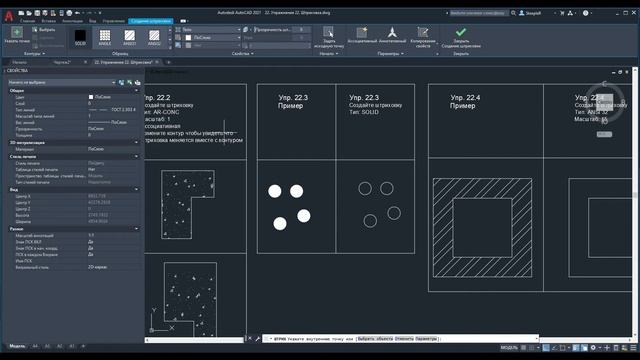Screen dimensions: 640x360
Task: Open the Управление ribbon tab
Action: 113,21
